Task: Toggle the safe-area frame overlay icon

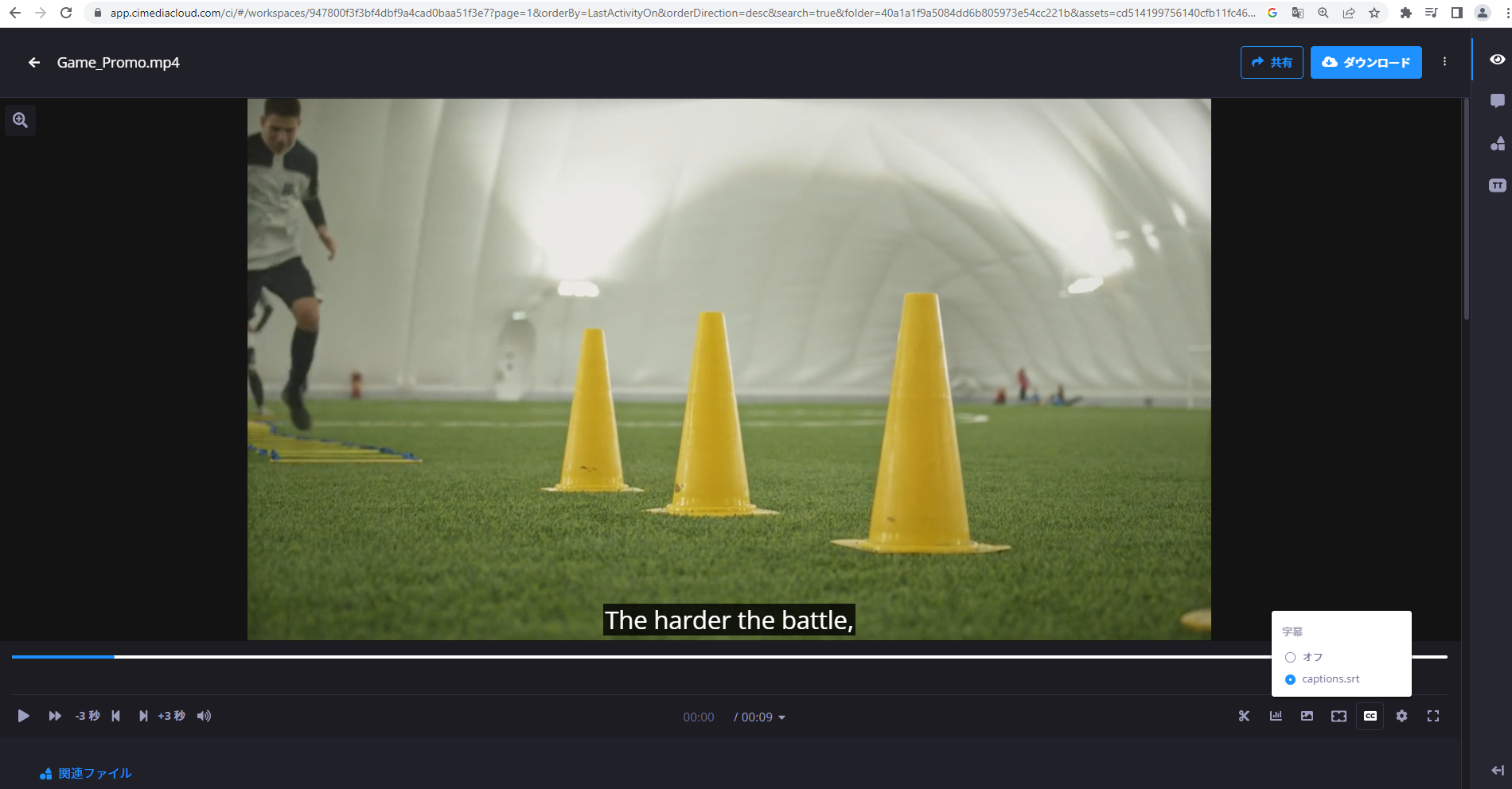Action: 1339,716
